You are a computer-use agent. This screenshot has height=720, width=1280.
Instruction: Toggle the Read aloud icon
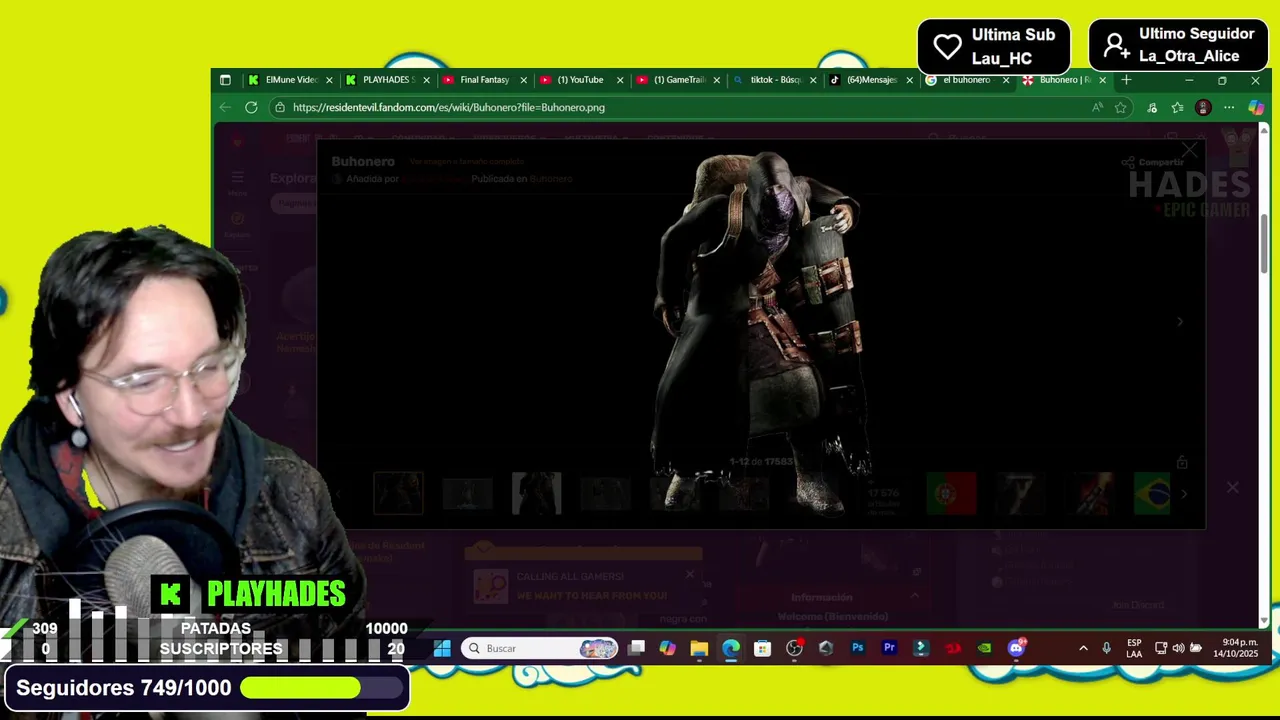(x=1097, y=107)
